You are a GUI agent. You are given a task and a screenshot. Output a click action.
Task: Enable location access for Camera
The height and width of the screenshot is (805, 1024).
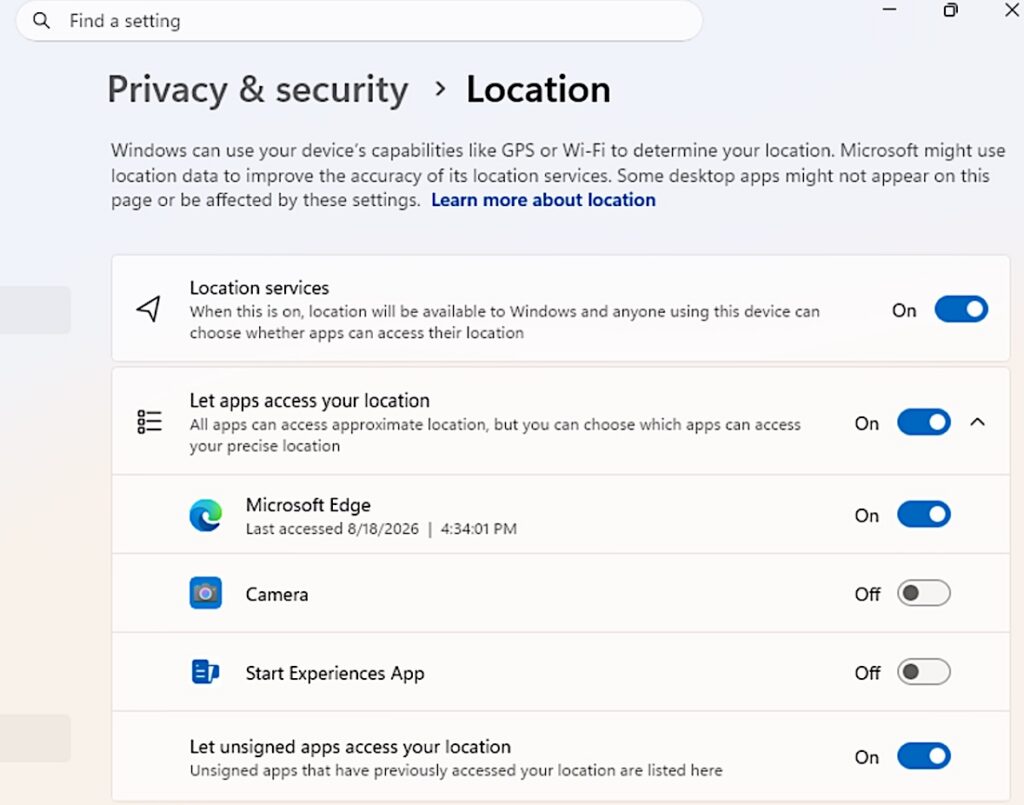[x=923, y=593]
